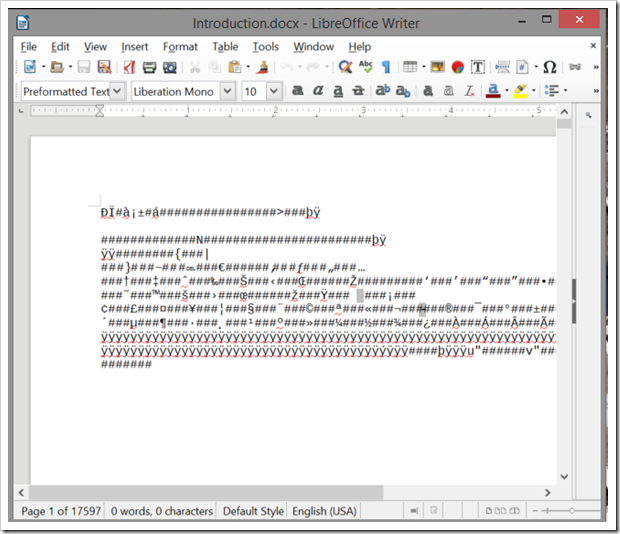620x534 pixels.
Task: Click the Export as PDF icon
Action: click(129, 68)
